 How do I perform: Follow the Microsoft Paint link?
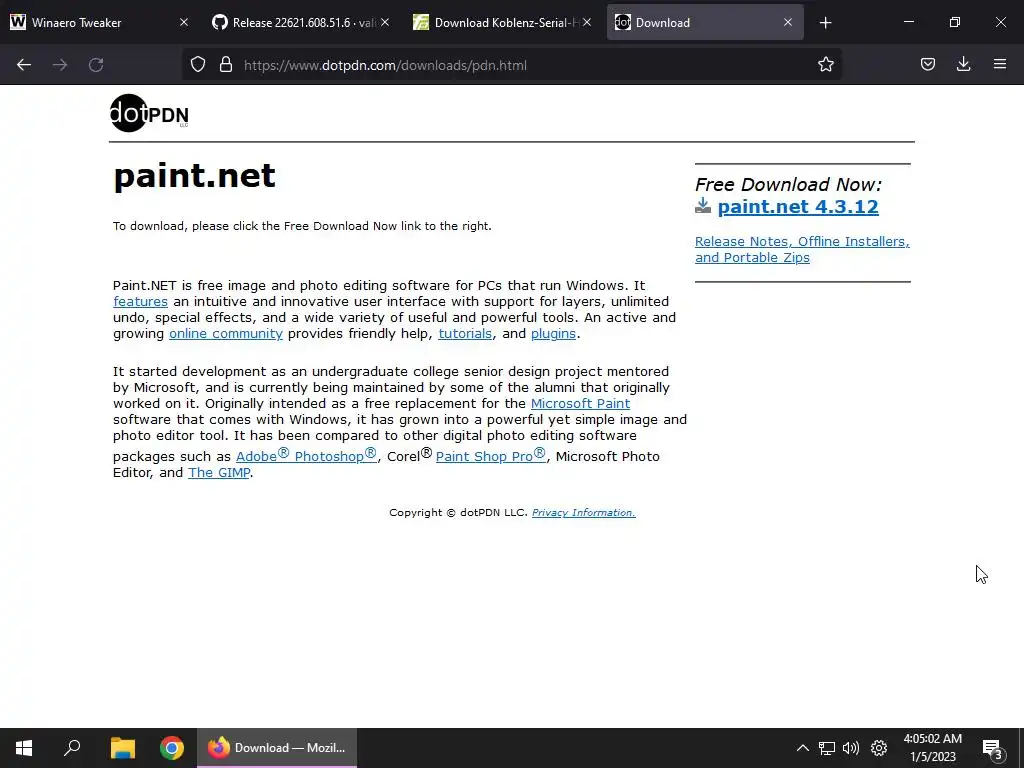581,404
